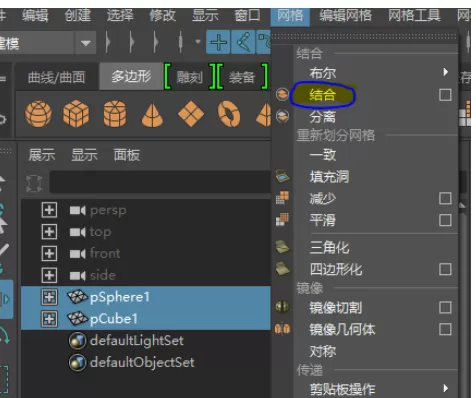Open the Edit (编辑) menu

point(35,15)
